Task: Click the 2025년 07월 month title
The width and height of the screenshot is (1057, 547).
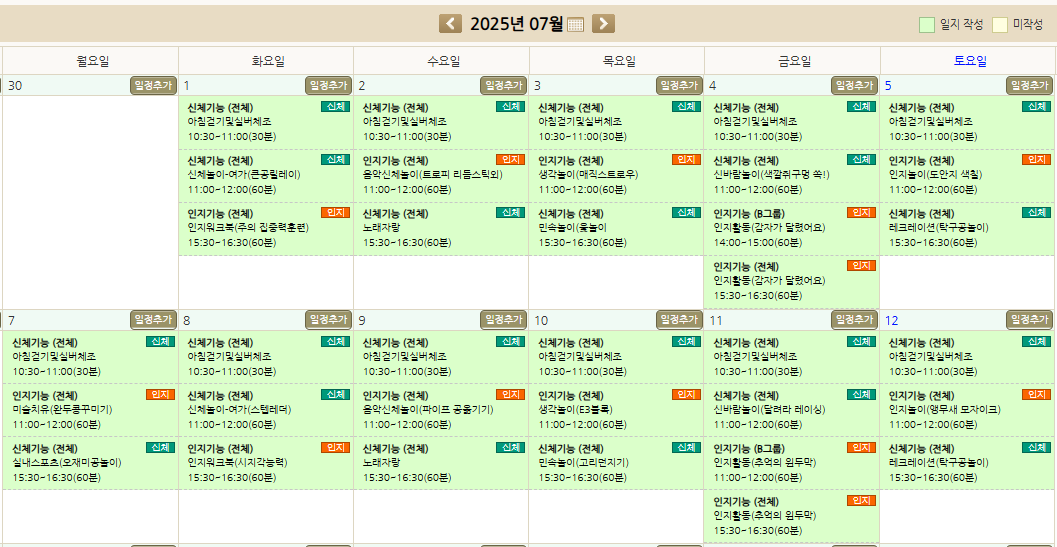Action: [x=516, y=24]
